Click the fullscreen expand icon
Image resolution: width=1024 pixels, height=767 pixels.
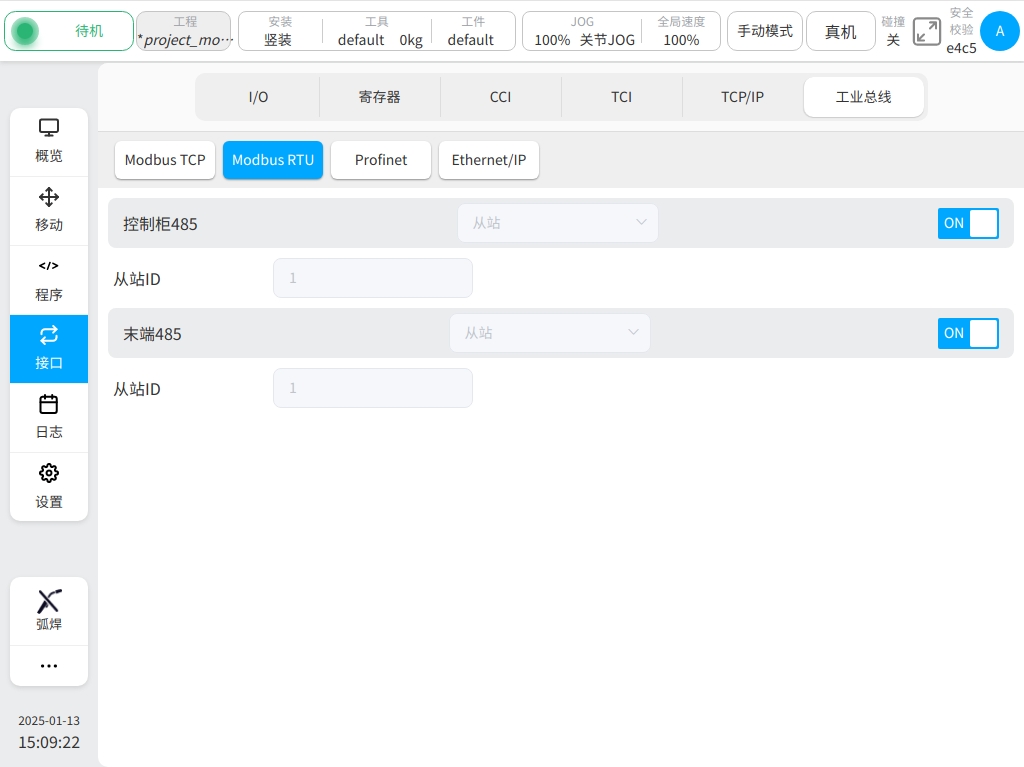[927, 32]
